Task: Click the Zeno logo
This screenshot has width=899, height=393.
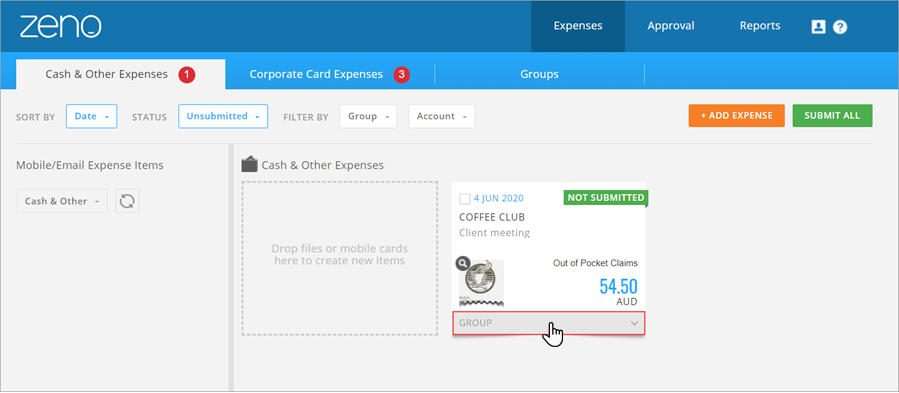Action: [61, 26]
